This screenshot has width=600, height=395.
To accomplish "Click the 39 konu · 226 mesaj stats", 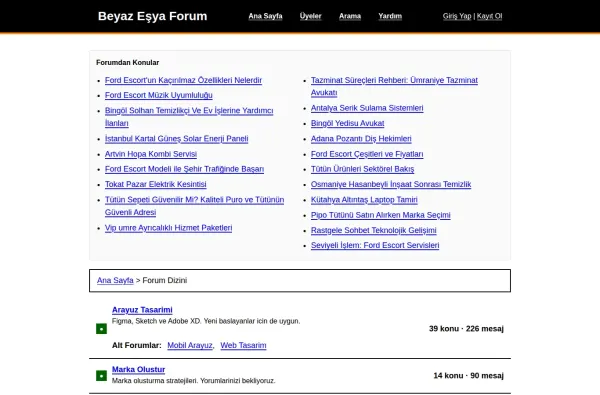I will [466, 329].
